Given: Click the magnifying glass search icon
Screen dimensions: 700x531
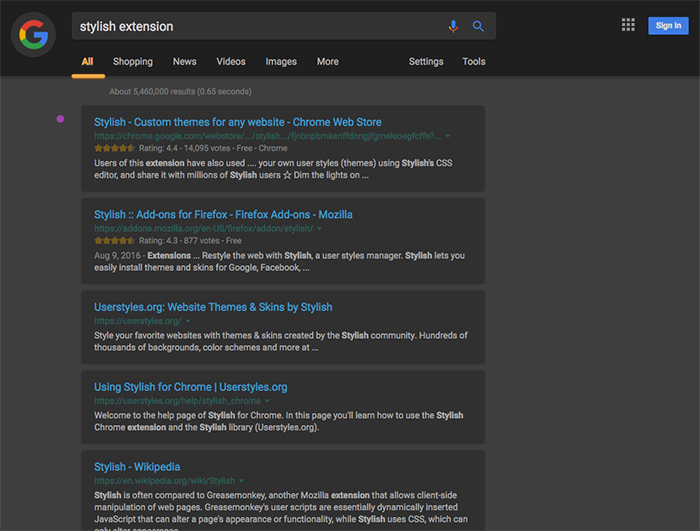Looking at the screenshot, I should point(478,26).
